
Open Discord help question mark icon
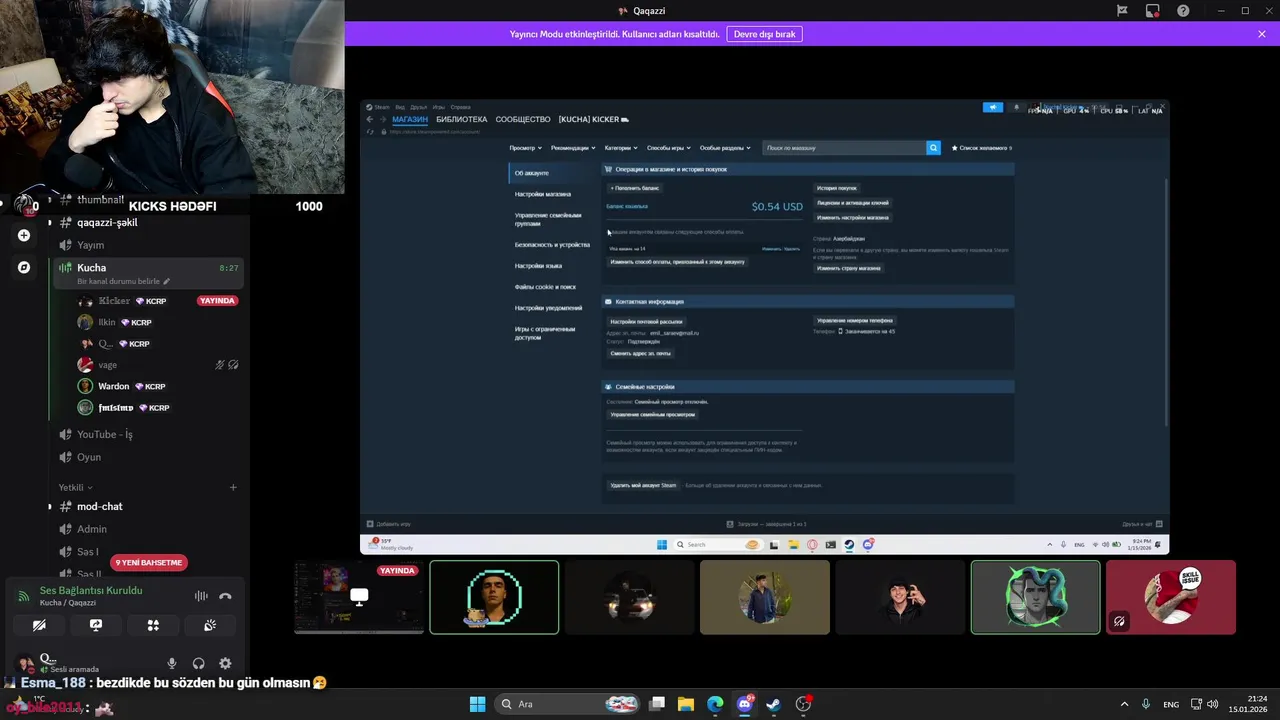click(x=1183, y=11)
